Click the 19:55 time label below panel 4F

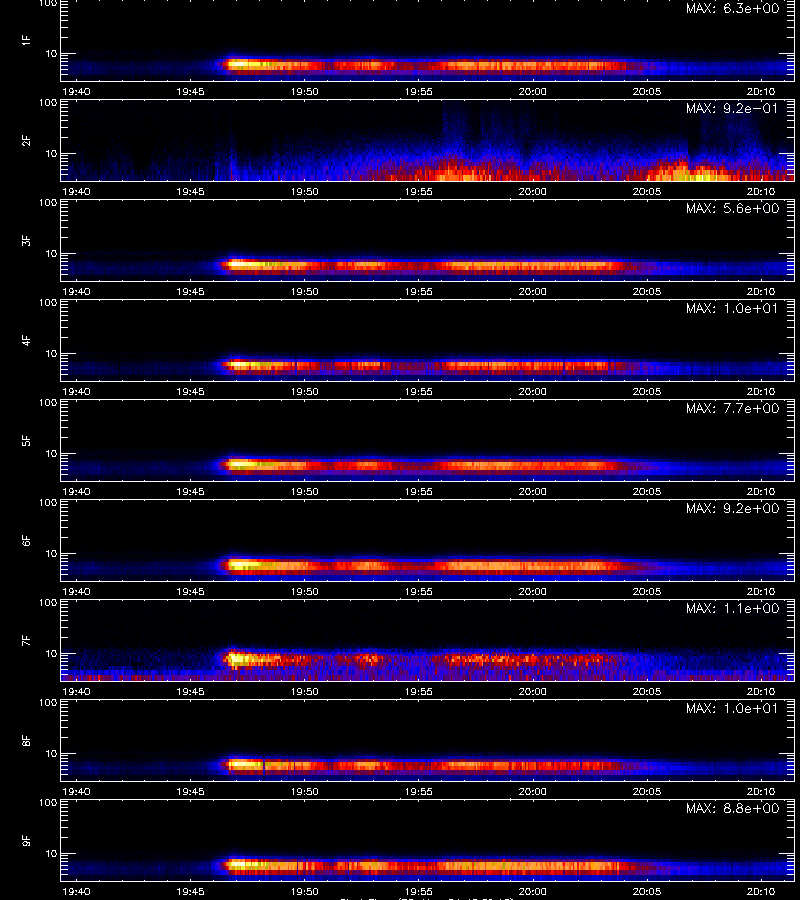pos(418,391)
